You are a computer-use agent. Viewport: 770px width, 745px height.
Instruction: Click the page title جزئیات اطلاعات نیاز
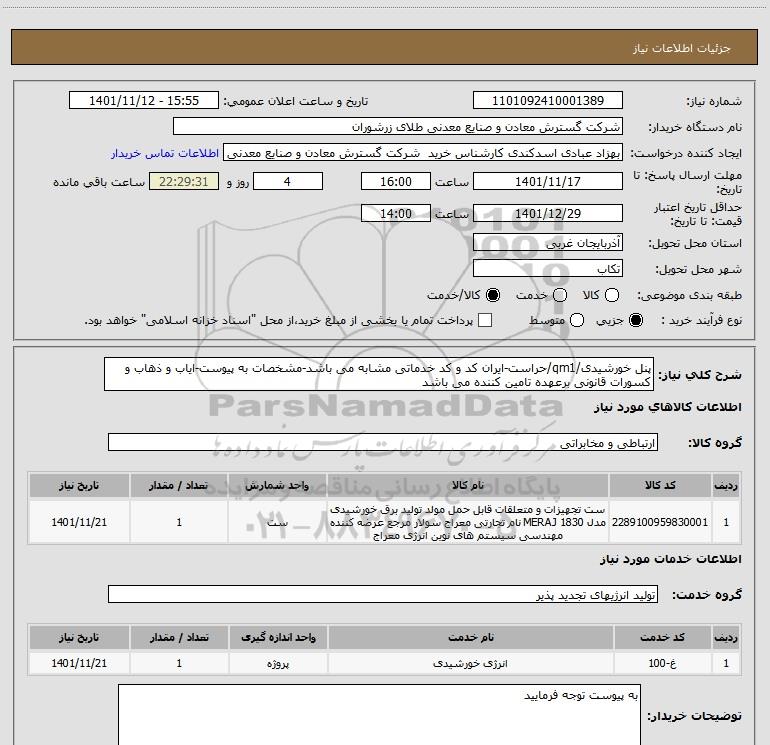(x=681, y=48)
